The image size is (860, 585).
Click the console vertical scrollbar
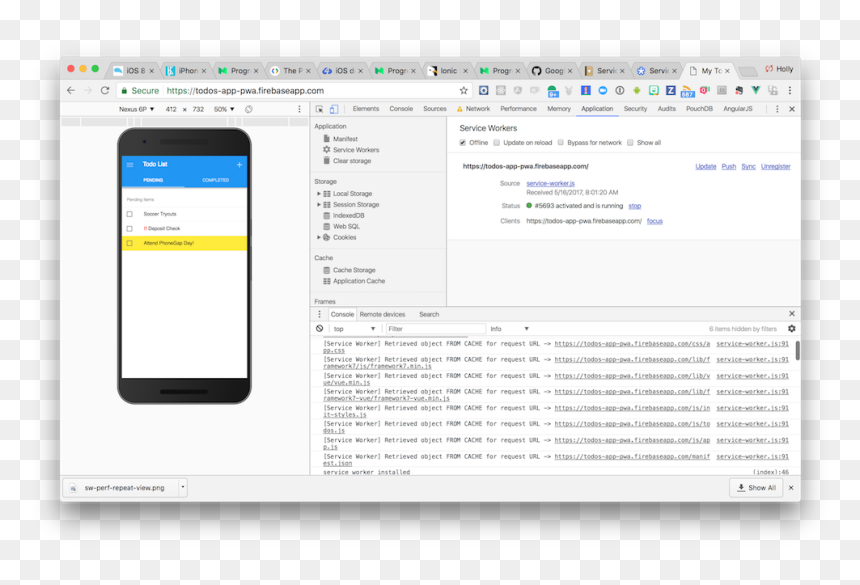click(x=797, y=351)
